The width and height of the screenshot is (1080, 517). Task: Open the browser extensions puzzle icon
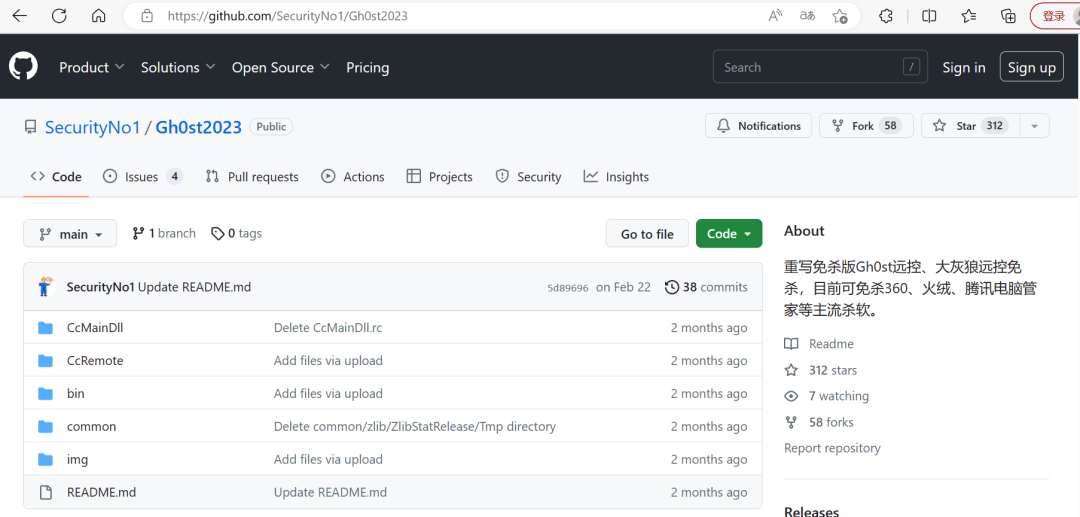(x=886, y=16)
